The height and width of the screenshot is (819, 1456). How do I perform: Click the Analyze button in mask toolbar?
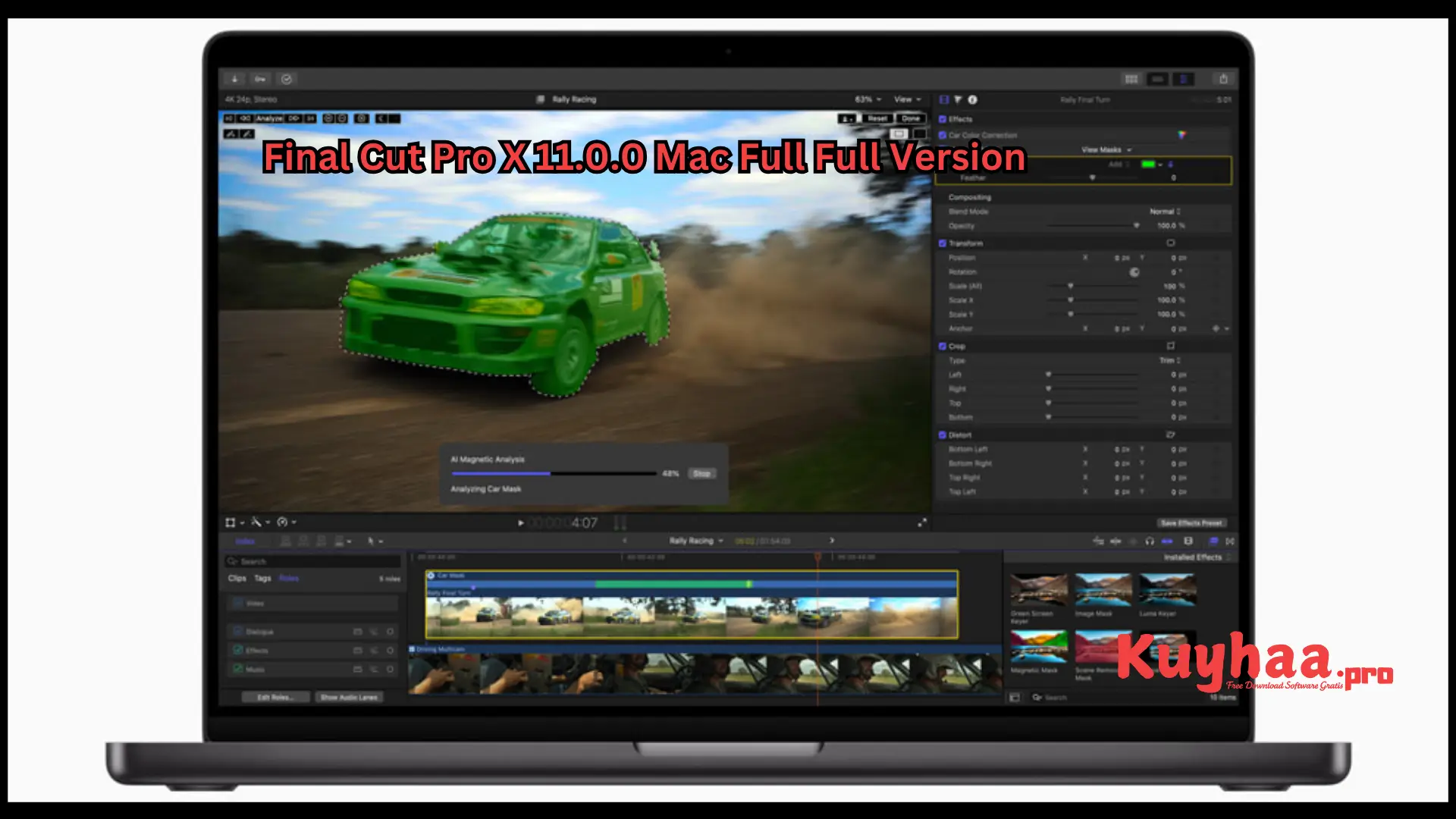point(268,118)
